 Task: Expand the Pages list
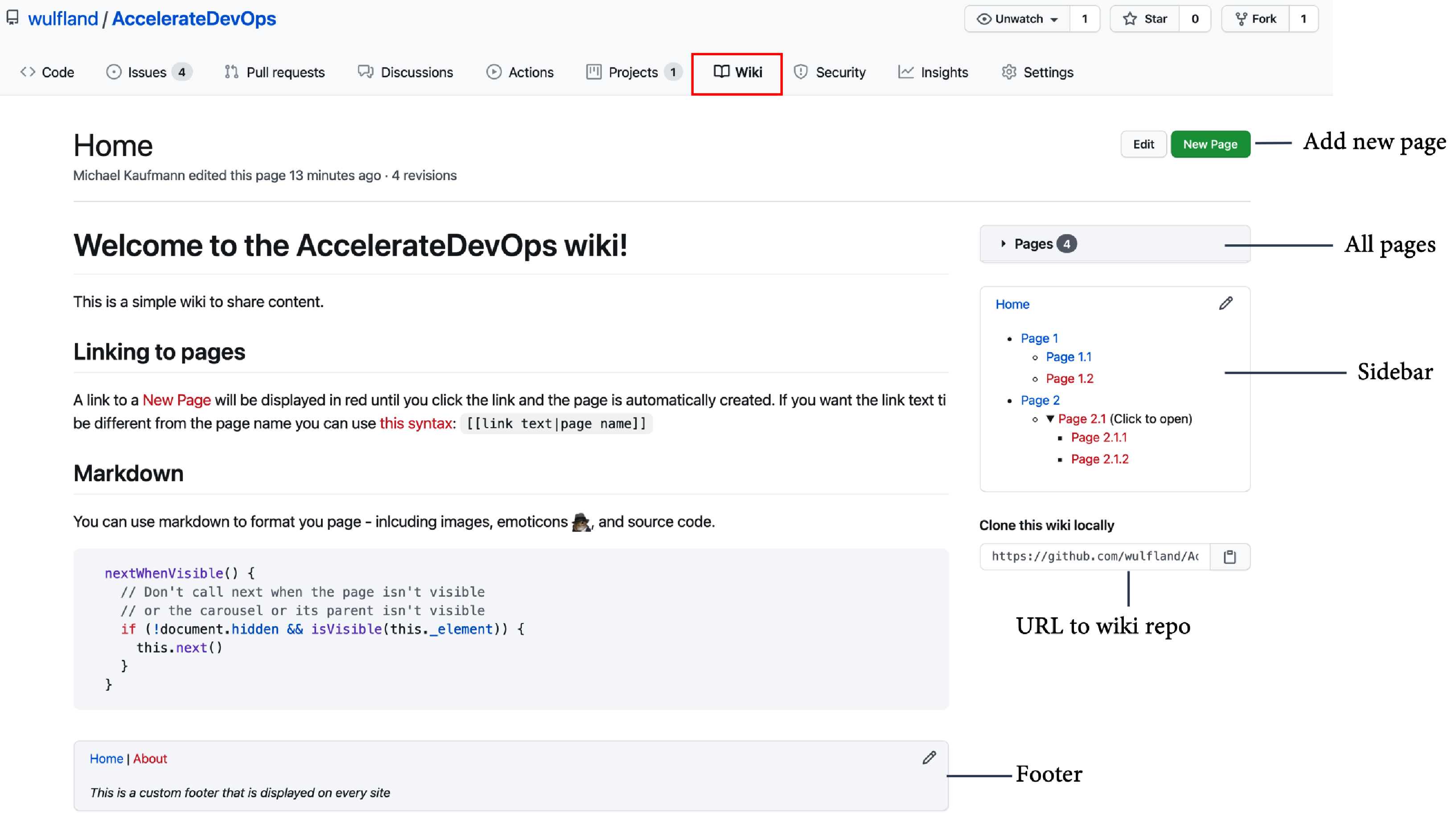[1115, 244]
